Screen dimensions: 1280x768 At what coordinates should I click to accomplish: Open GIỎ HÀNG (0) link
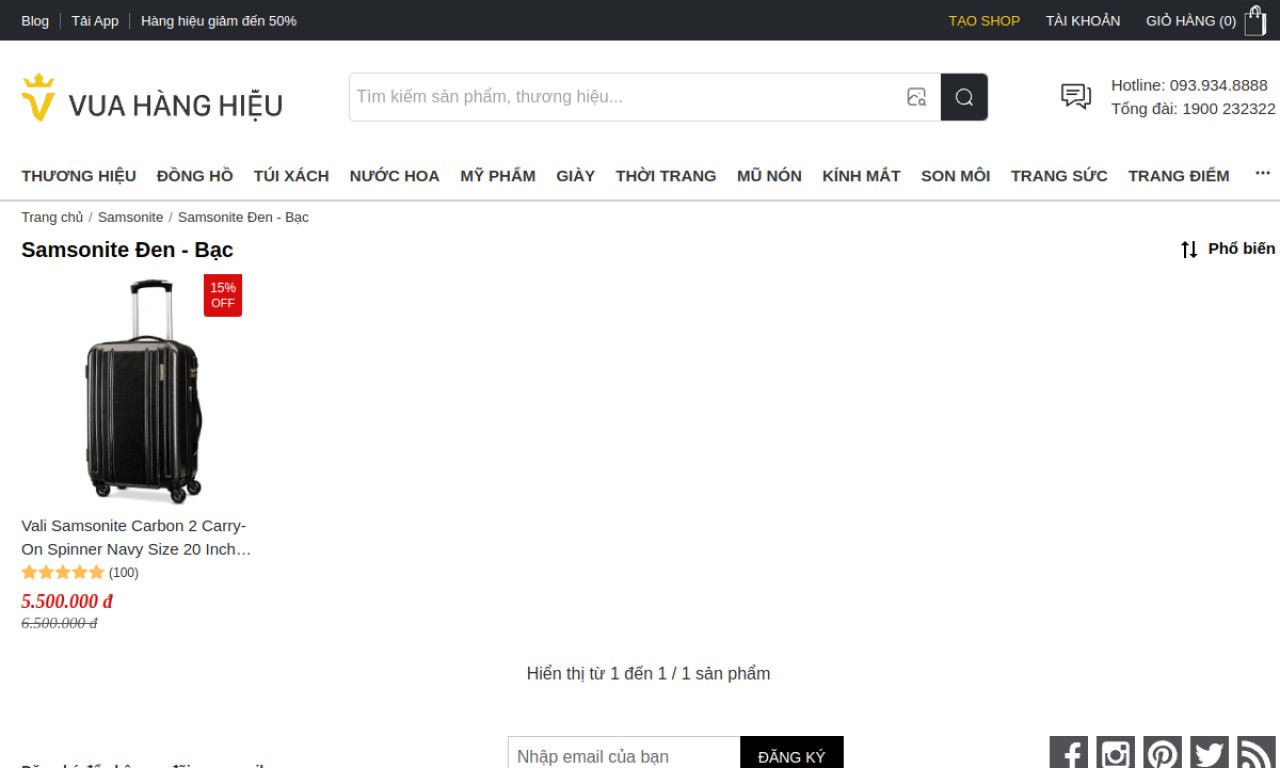1191,21
